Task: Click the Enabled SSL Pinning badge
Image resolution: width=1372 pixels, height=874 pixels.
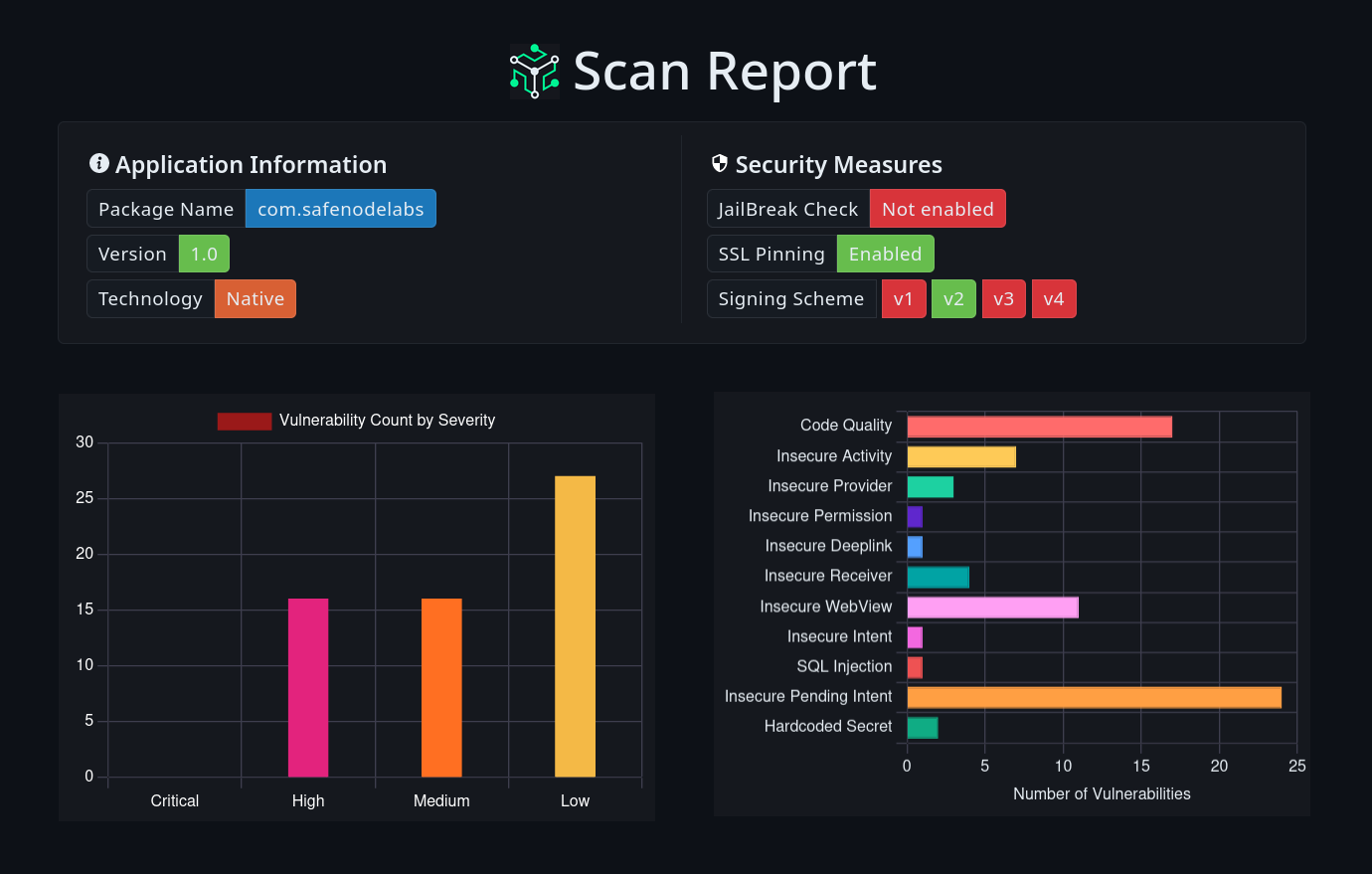Action: (886, 254)
